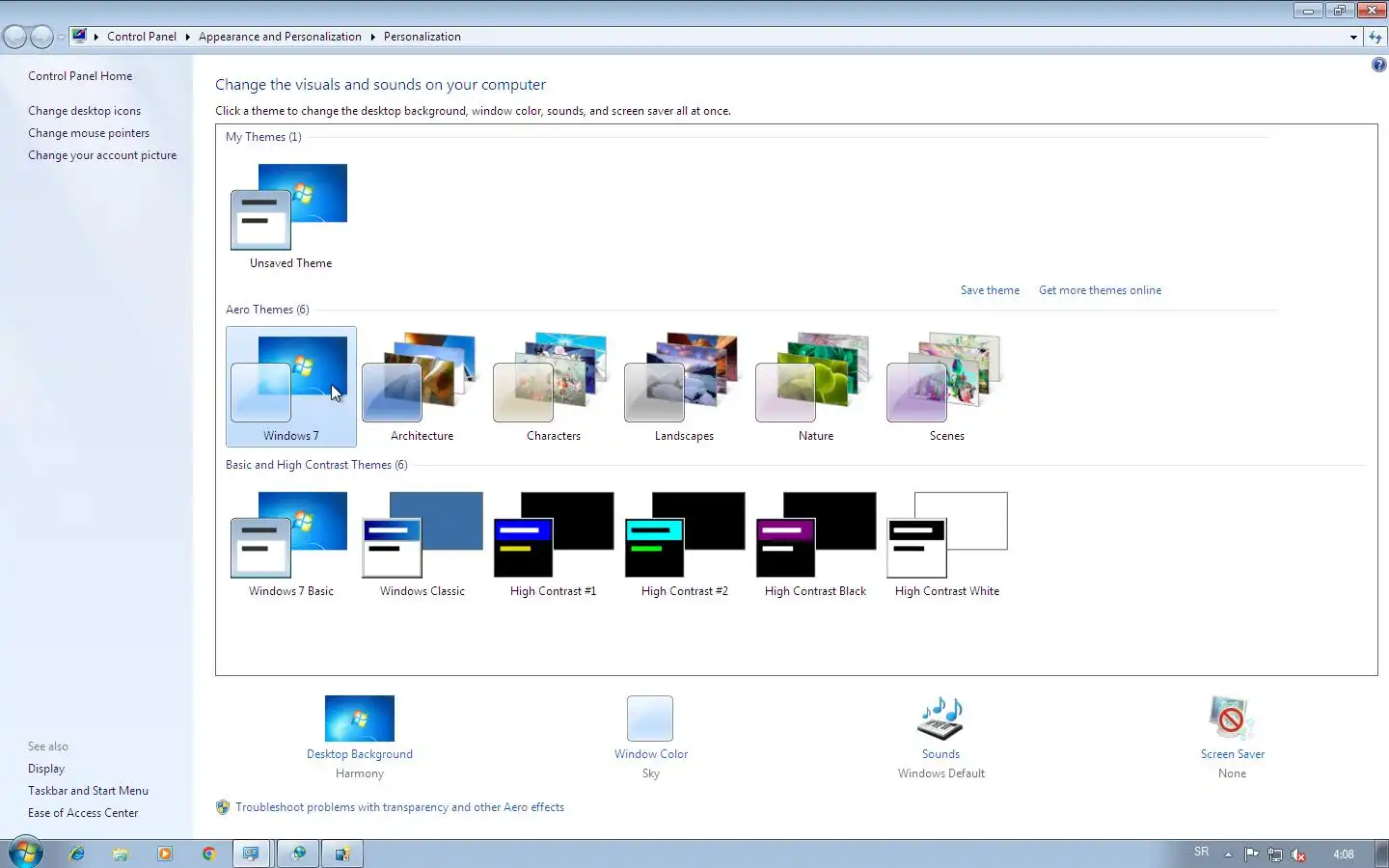
Task: Open the Help question mark icon
Action: click(1378, 65)
